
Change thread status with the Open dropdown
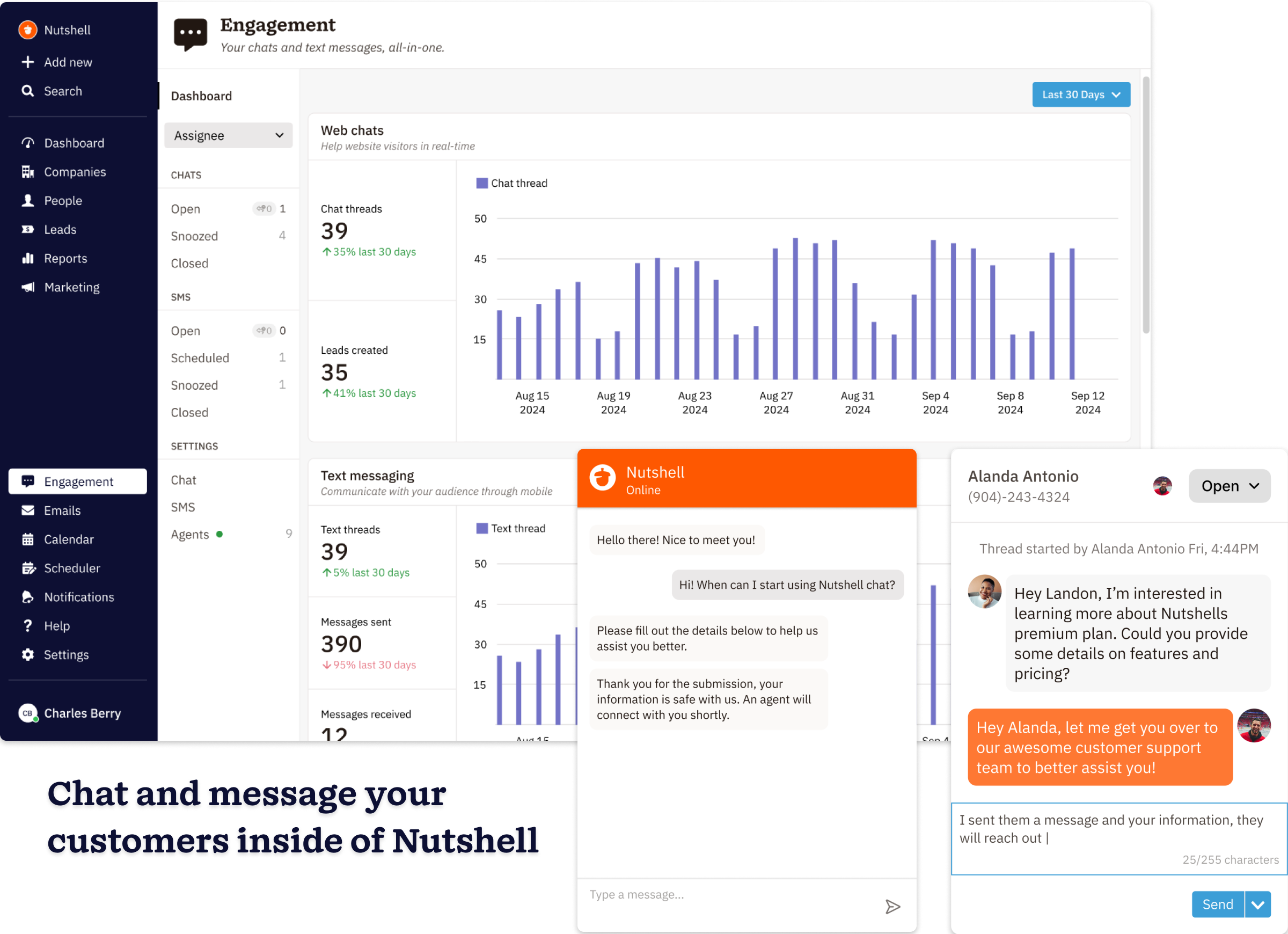[1229, 486]
